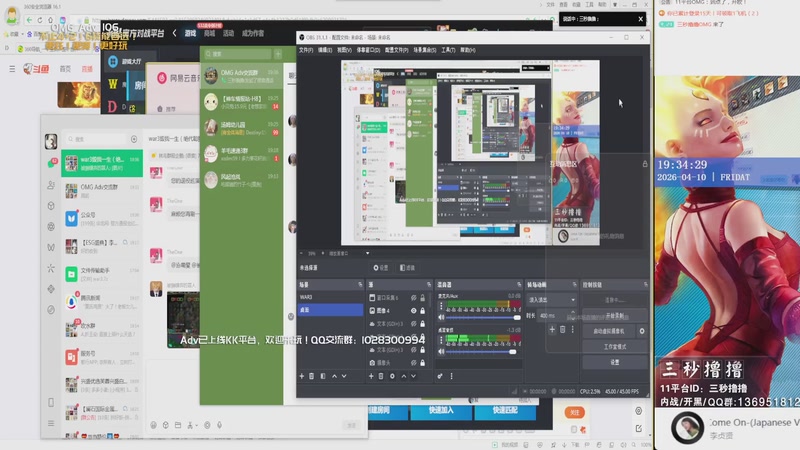Image resolution: width=800 pixels, height=450 pixels.
Task: Click send file folder icon in WeChat
Action: click(178, 425)
